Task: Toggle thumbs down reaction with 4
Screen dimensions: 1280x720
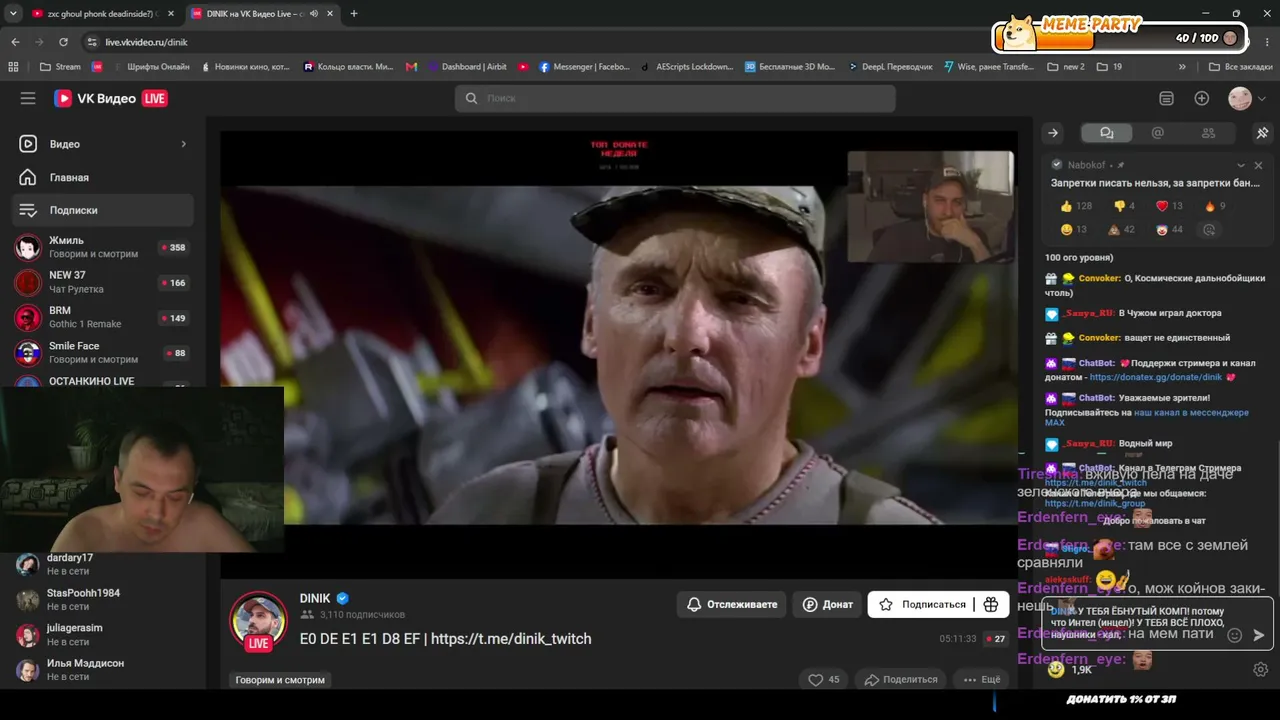Action: tap(1125, 206)
